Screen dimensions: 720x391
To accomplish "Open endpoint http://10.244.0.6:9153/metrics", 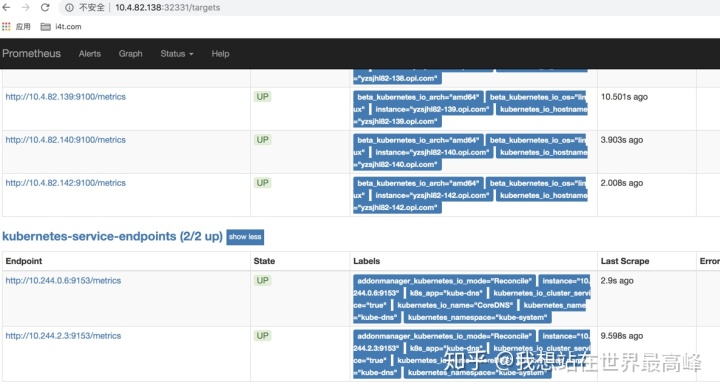I will (x=63, y=281).
